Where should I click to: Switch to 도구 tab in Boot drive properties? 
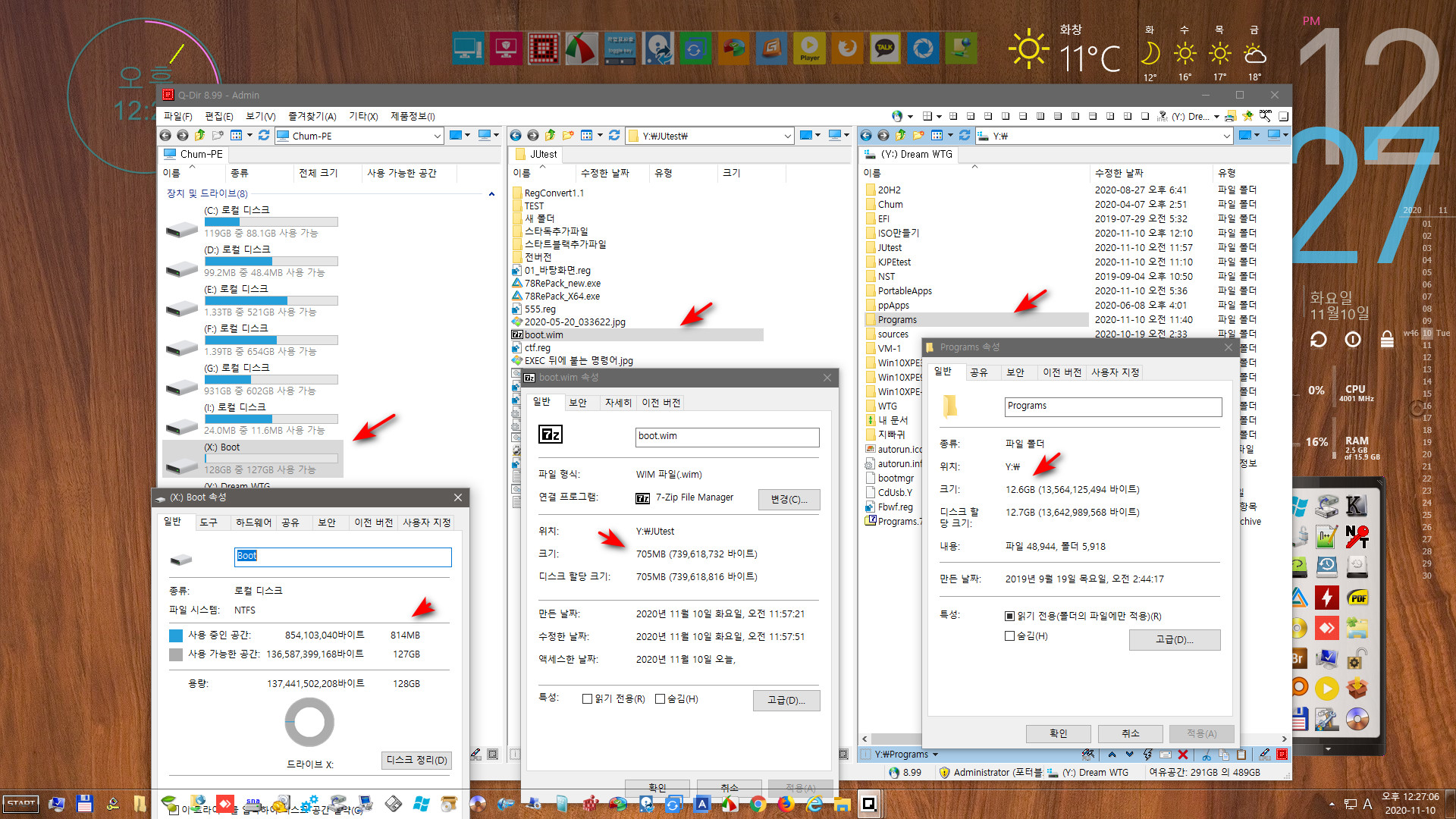point(209,522)
